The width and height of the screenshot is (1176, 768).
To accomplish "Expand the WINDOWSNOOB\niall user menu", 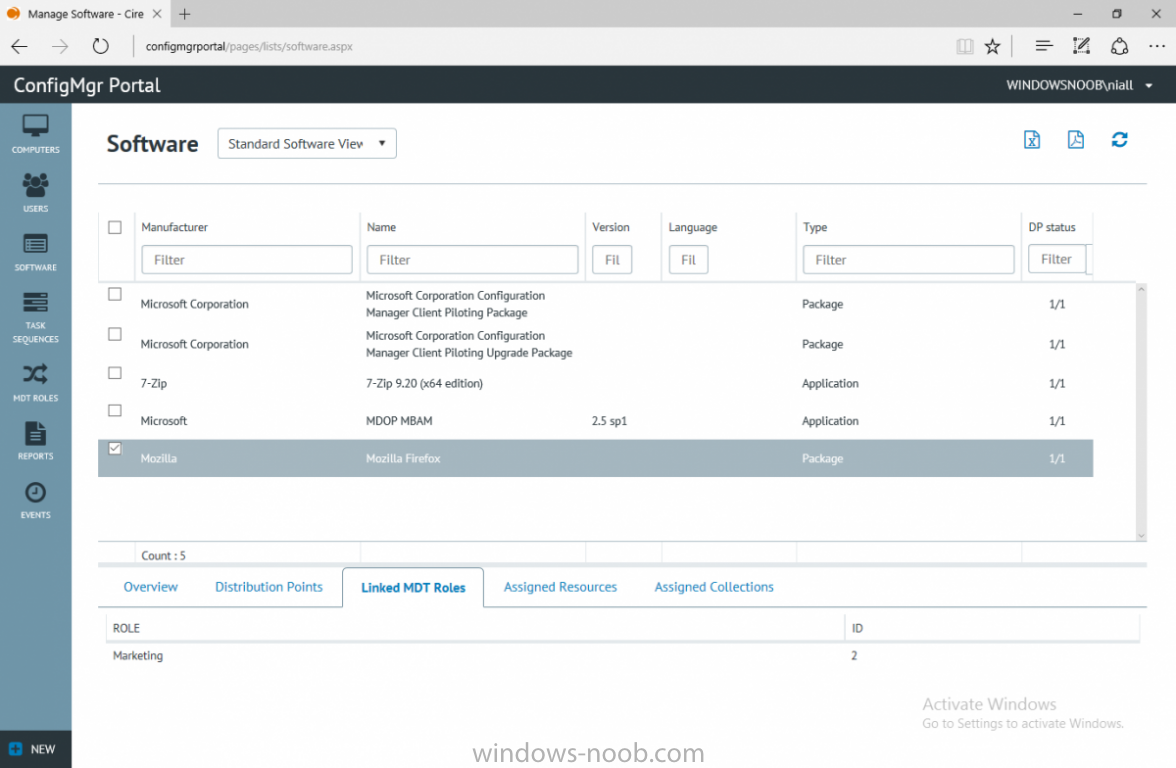I will tap(1079, 85).
